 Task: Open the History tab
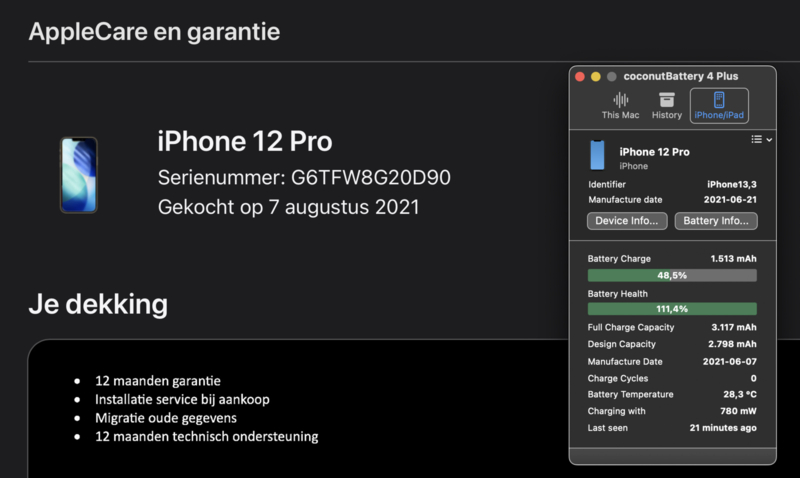point(667,105)
